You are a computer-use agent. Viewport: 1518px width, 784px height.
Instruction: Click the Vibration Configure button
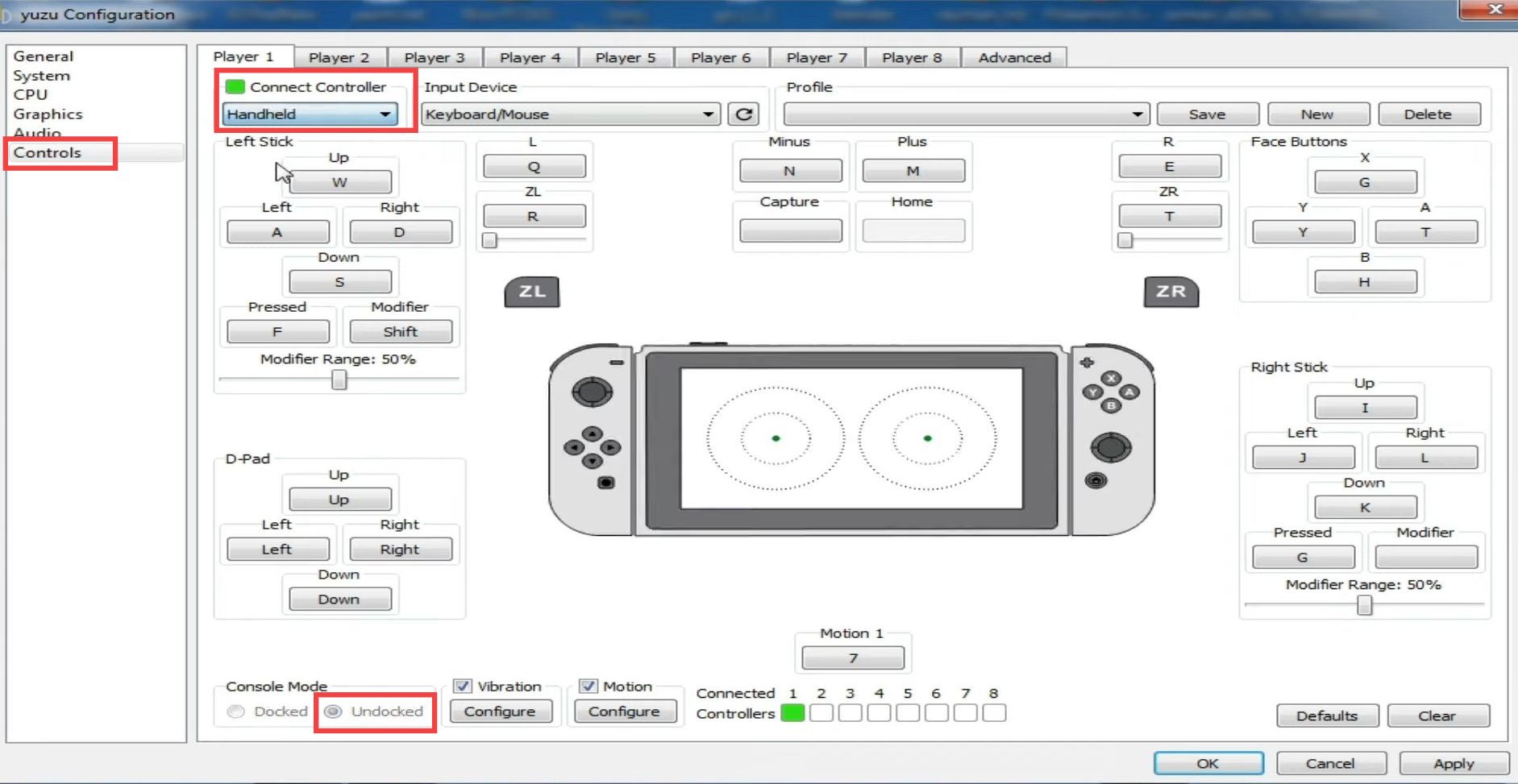coord(500,711)
